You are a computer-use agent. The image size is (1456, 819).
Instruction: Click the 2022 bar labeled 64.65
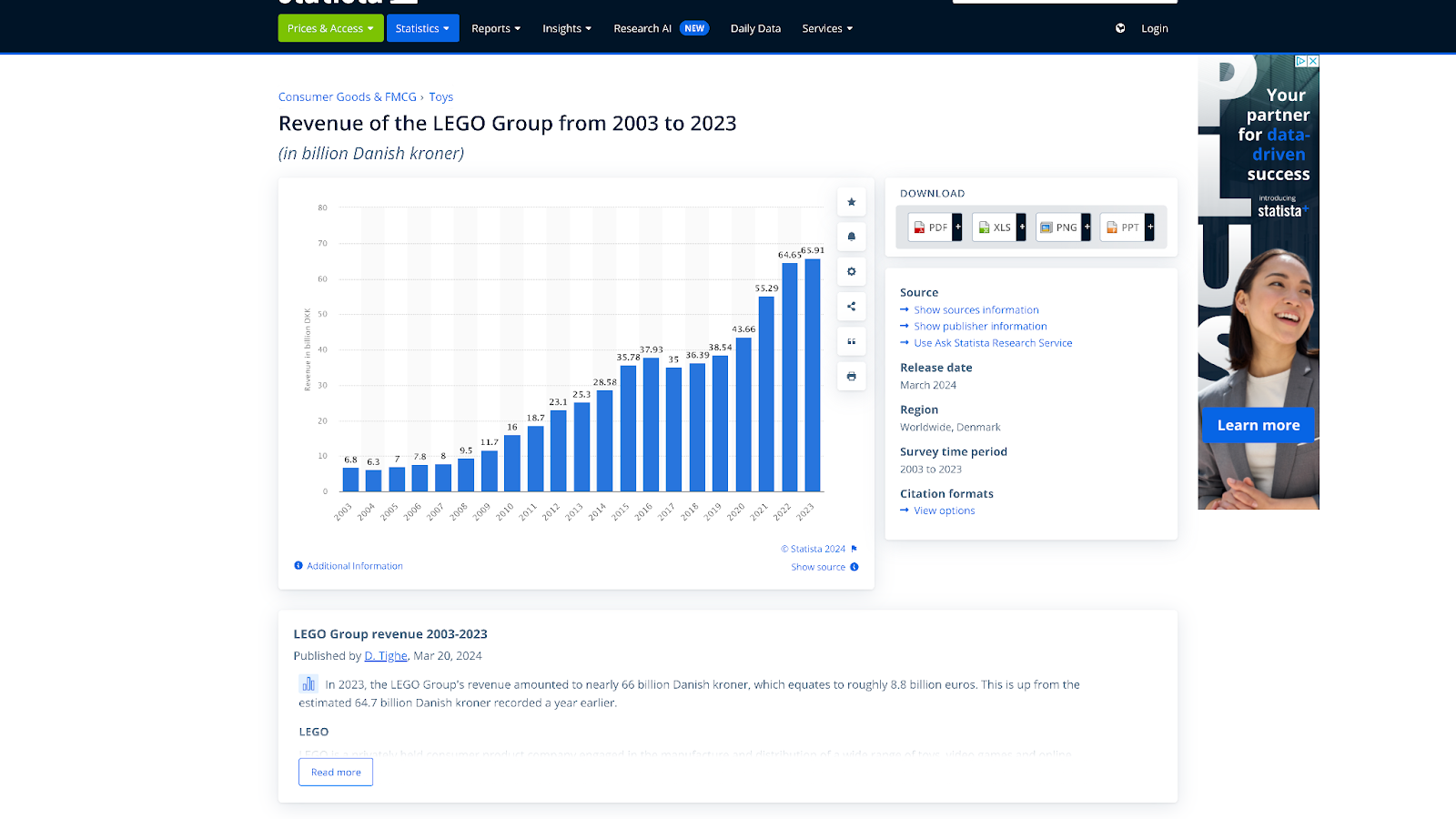pyautogui.click(x=790, y=378)
